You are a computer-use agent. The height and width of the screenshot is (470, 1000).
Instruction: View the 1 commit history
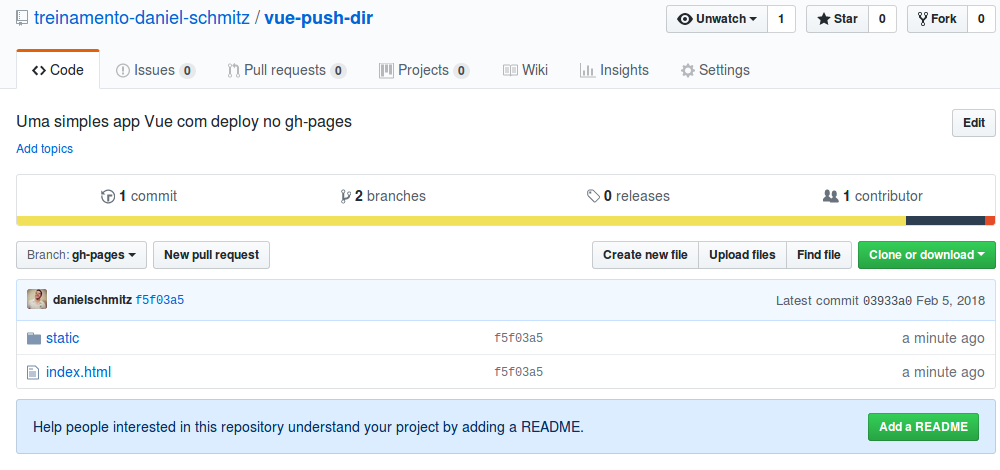click(x=139, y=196)
